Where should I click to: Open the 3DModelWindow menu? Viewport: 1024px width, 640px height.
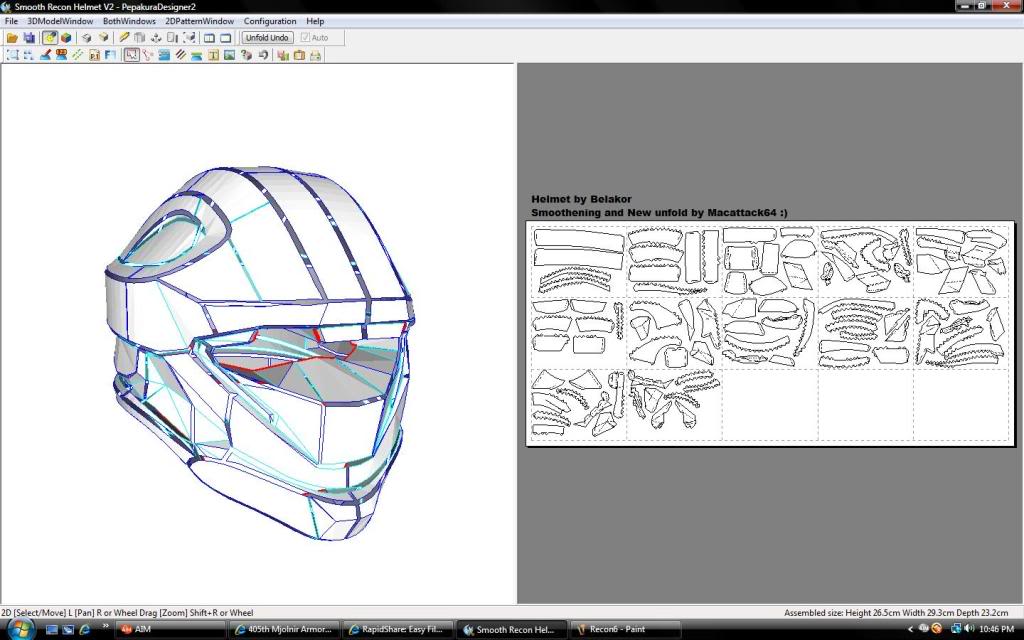click(60, 21)
